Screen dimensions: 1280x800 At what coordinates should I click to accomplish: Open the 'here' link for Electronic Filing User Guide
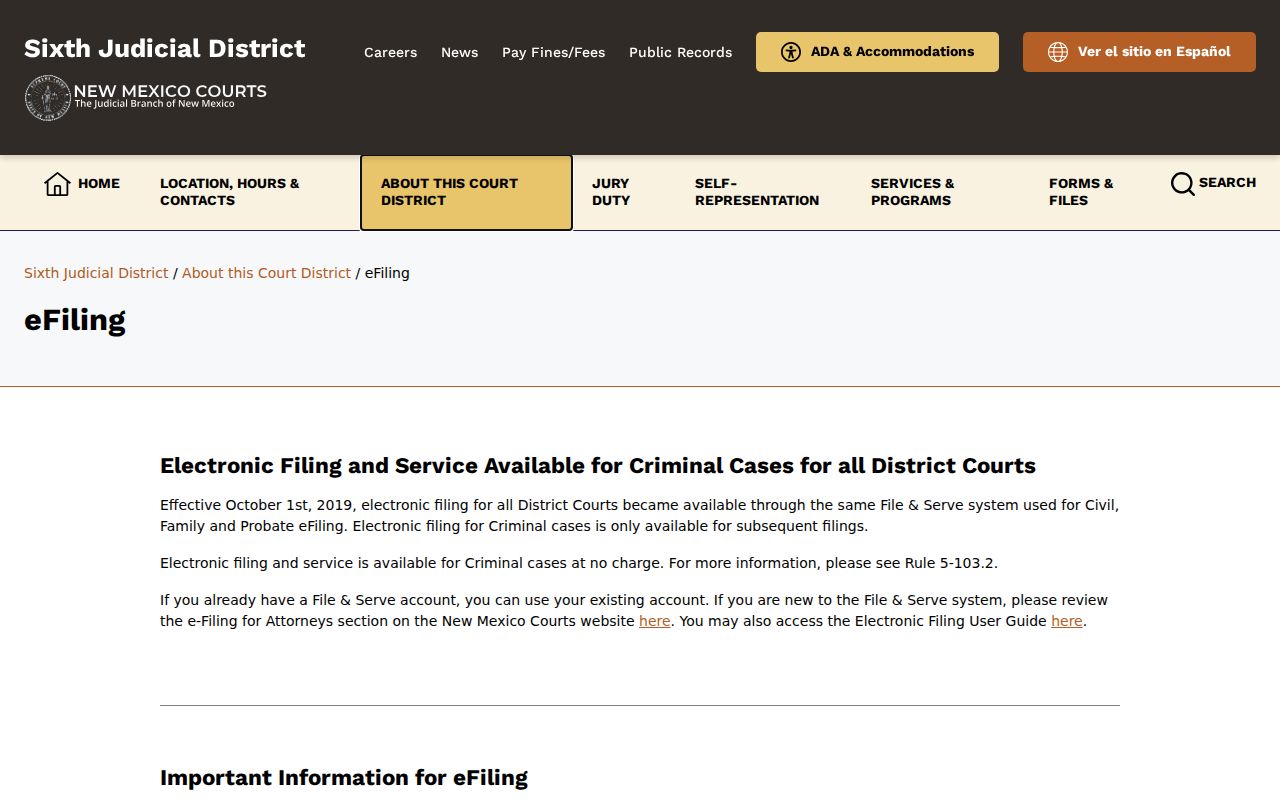pos(1067,621)
